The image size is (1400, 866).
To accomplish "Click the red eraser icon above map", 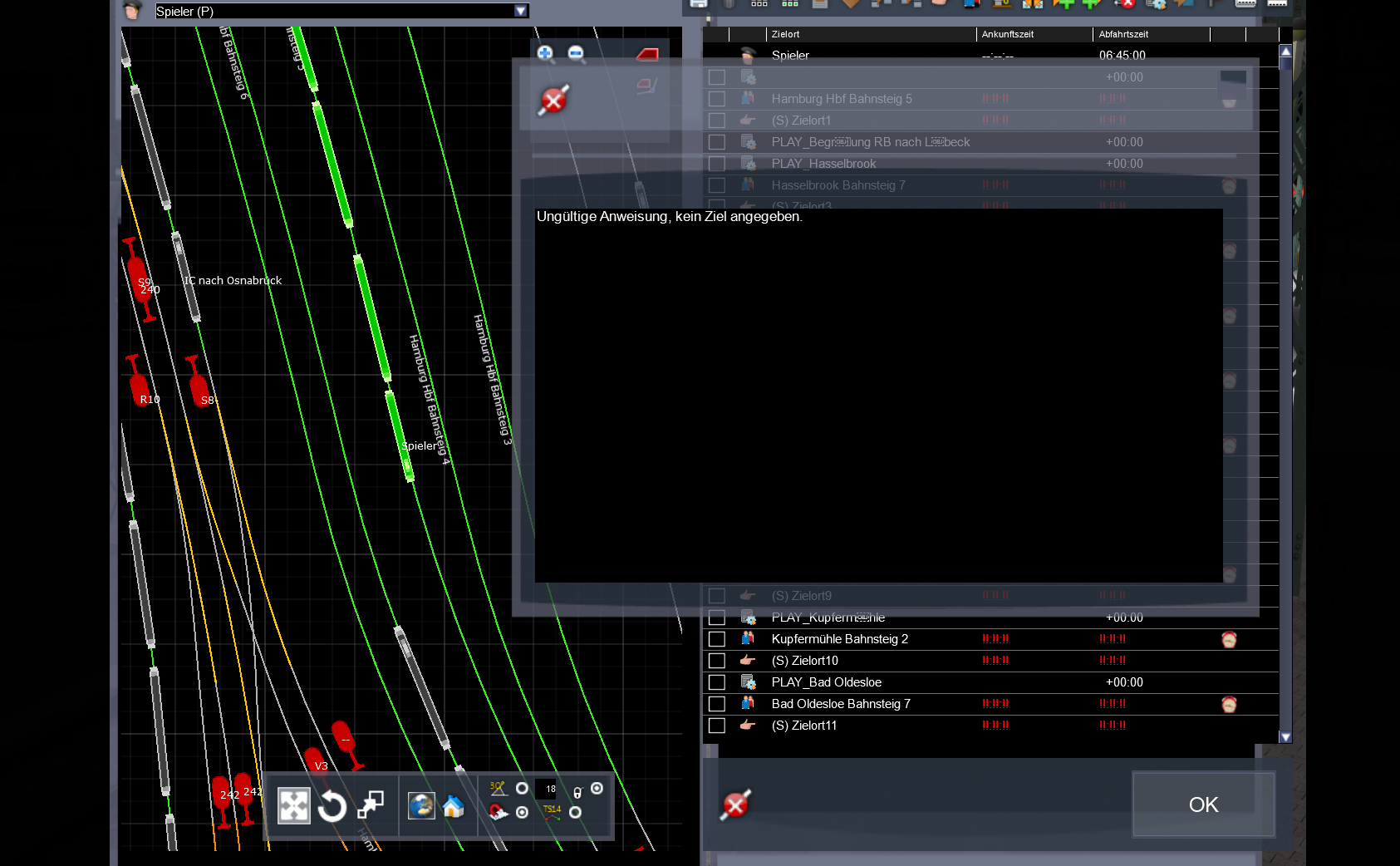I will point(647,55).
